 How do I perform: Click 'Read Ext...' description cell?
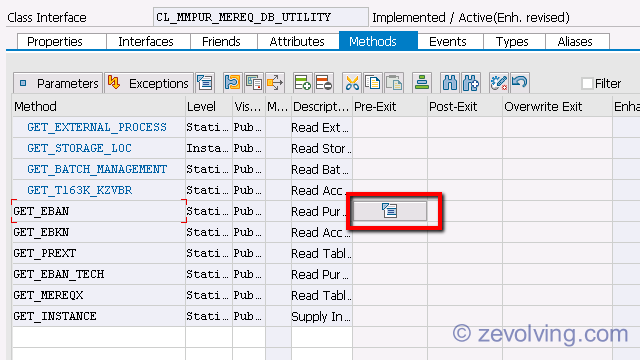[321, 127]
